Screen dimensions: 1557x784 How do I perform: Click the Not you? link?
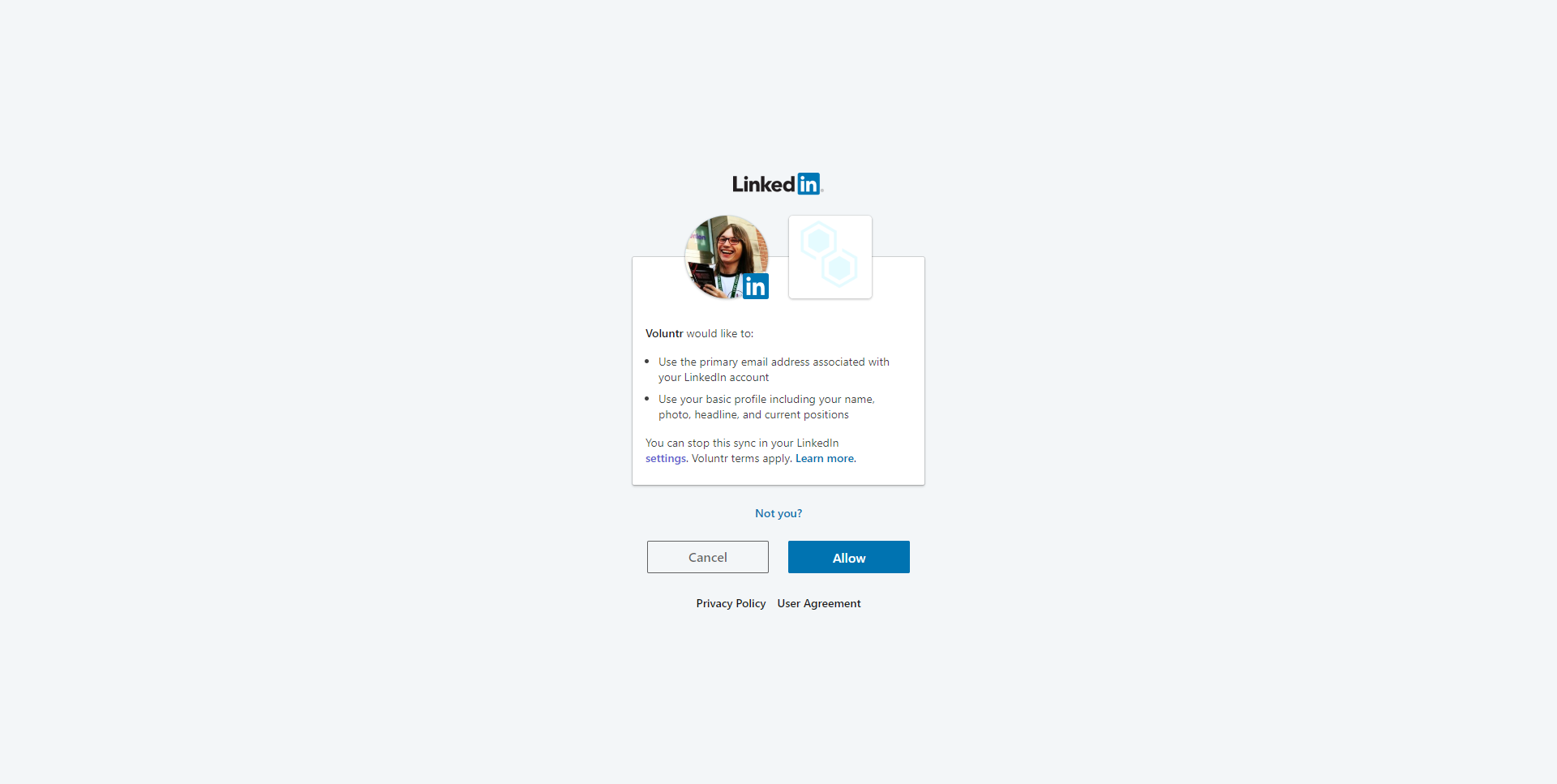click(778, 513)
